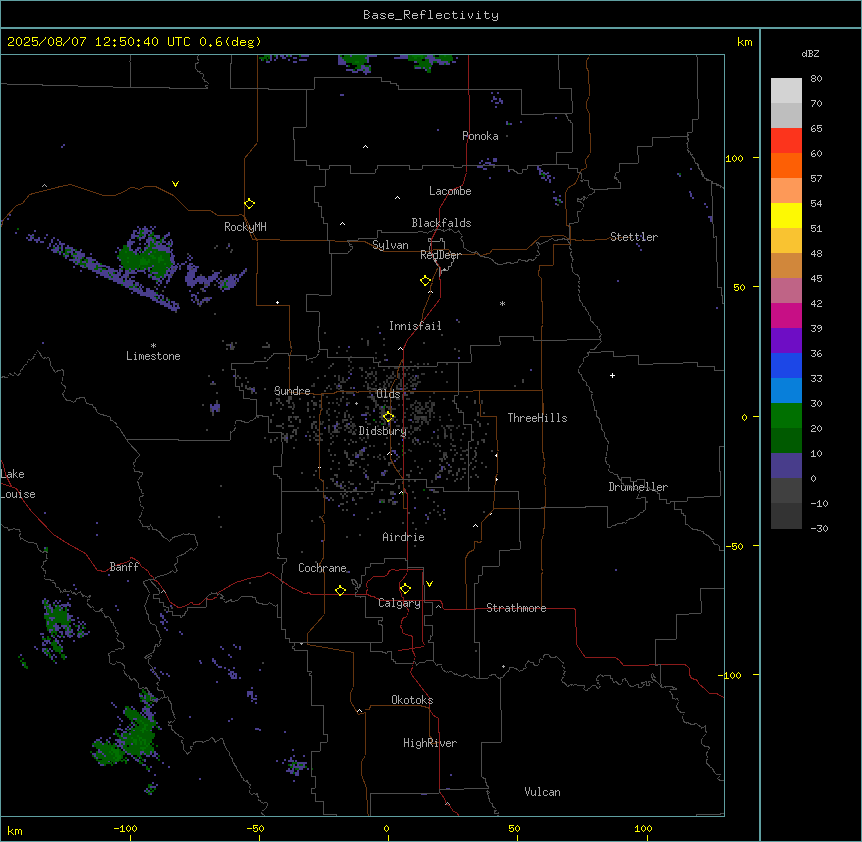Click the Okotoks city label
The image size is (862, 842).
pyautogui.click(x=412, y=700)
